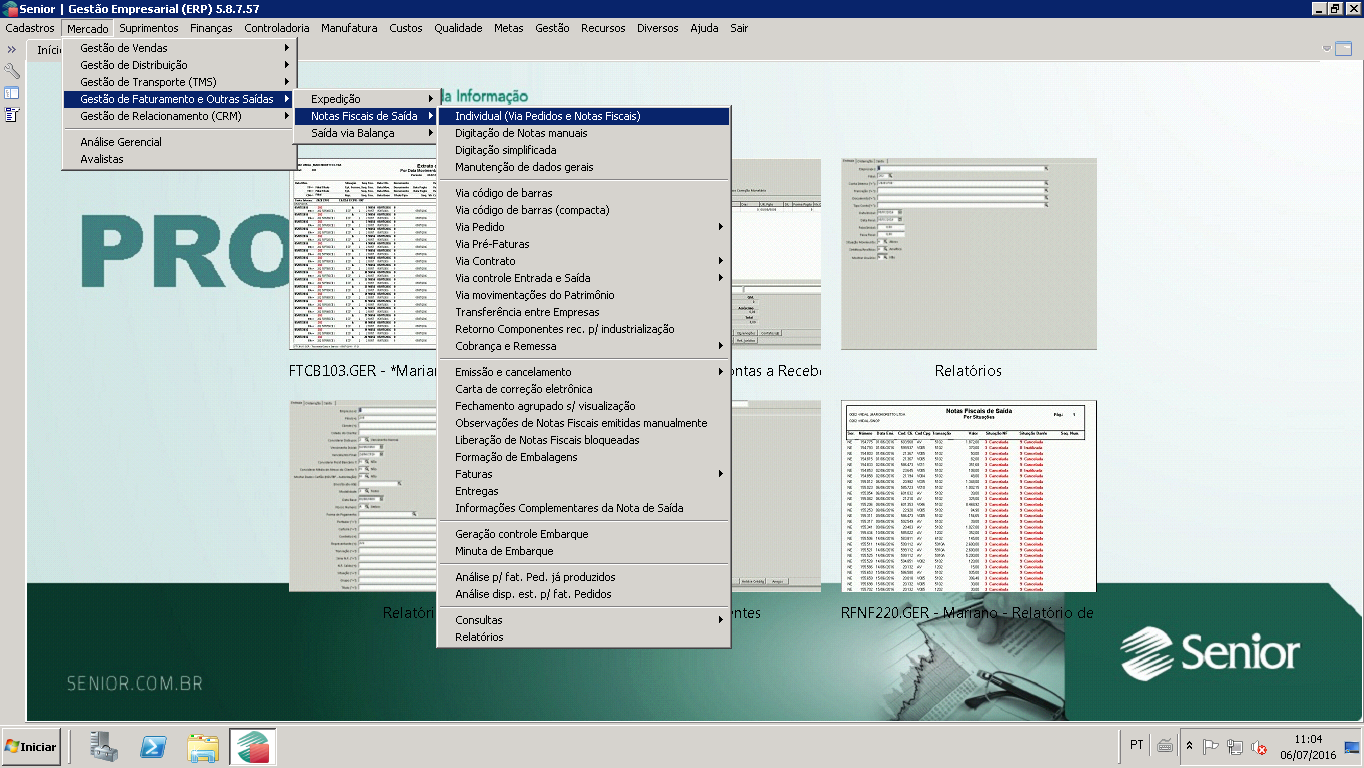
Task: Choose Minuta de Embarque
Action: click(x=584, y=551)
